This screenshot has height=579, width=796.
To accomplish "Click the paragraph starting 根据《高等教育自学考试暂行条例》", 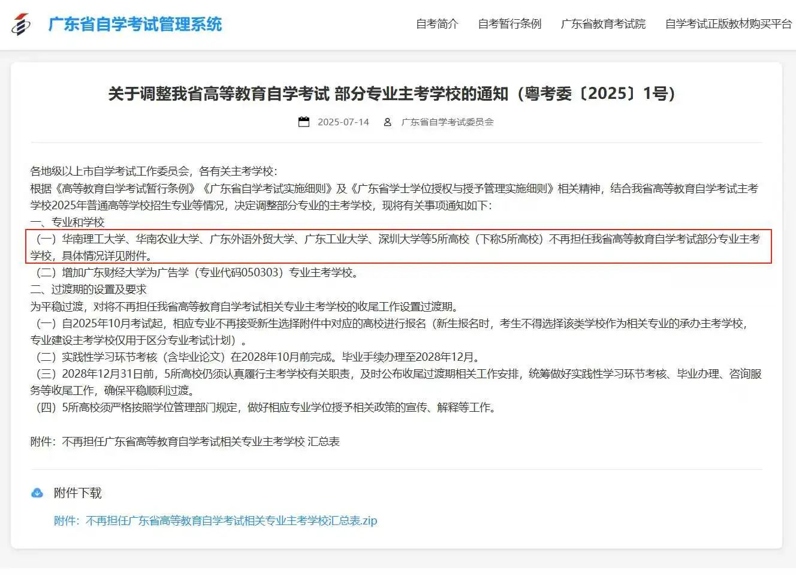I will pyautogui.click(x=396, y=197).
